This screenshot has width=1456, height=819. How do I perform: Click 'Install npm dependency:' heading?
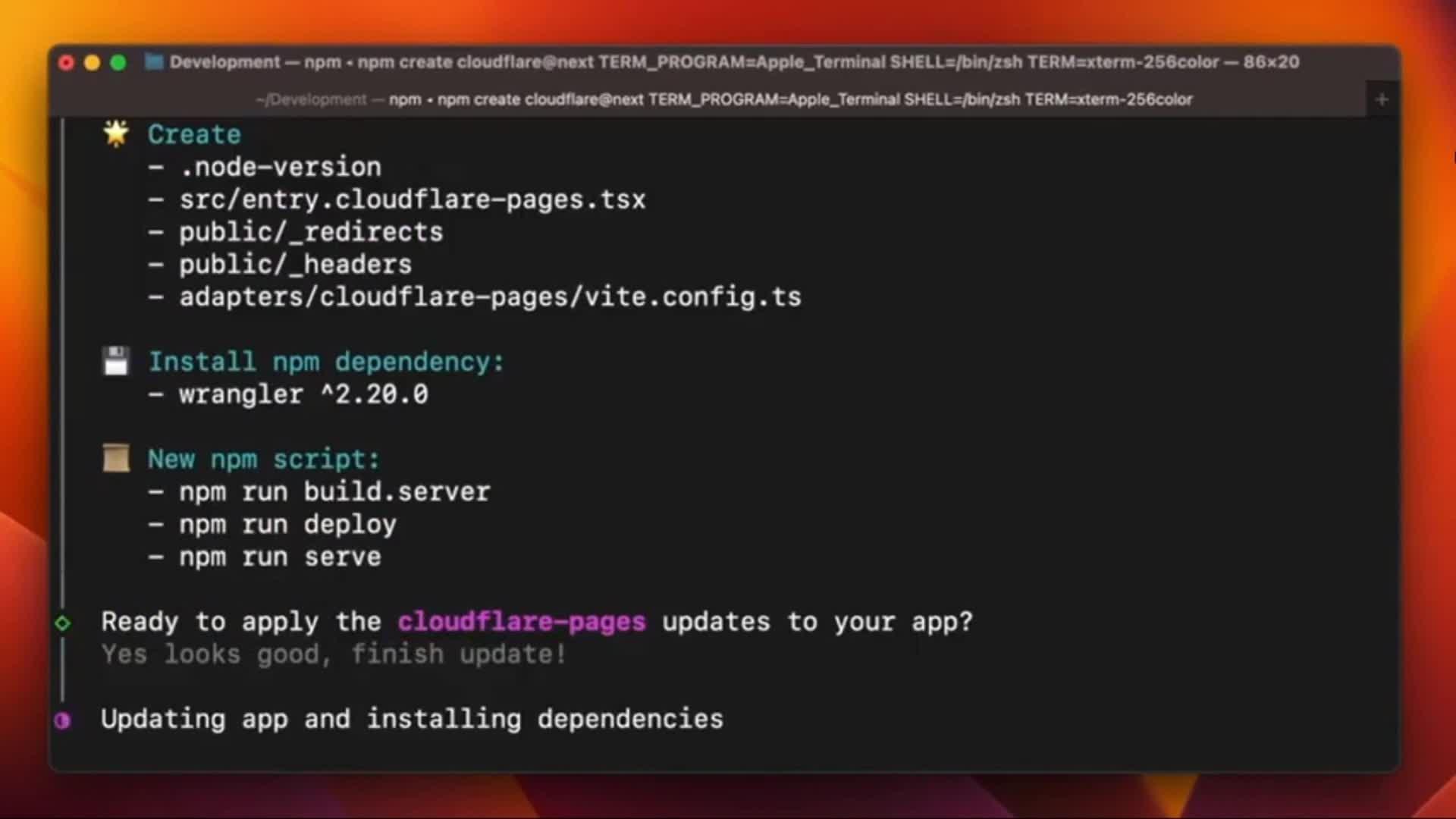coord(326,362)
